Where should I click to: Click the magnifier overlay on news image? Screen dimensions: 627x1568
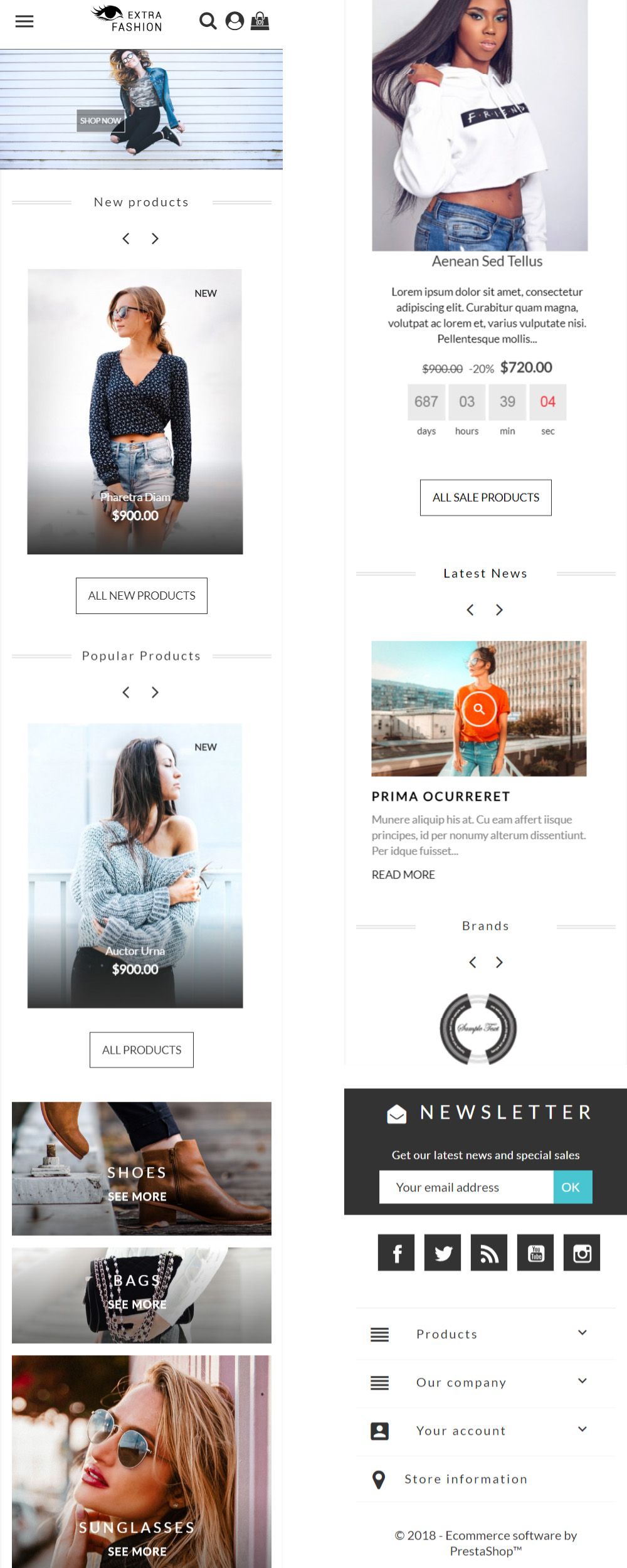click(x=479, y=709)
